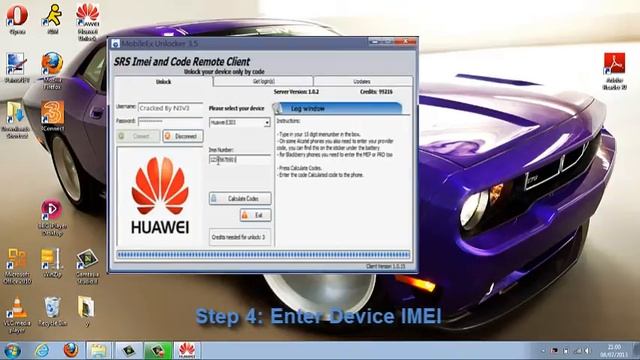This screenshot has width=640, height=360.
Task: Click the greyed-out Connect button
Action: click(x=138, y=136)
